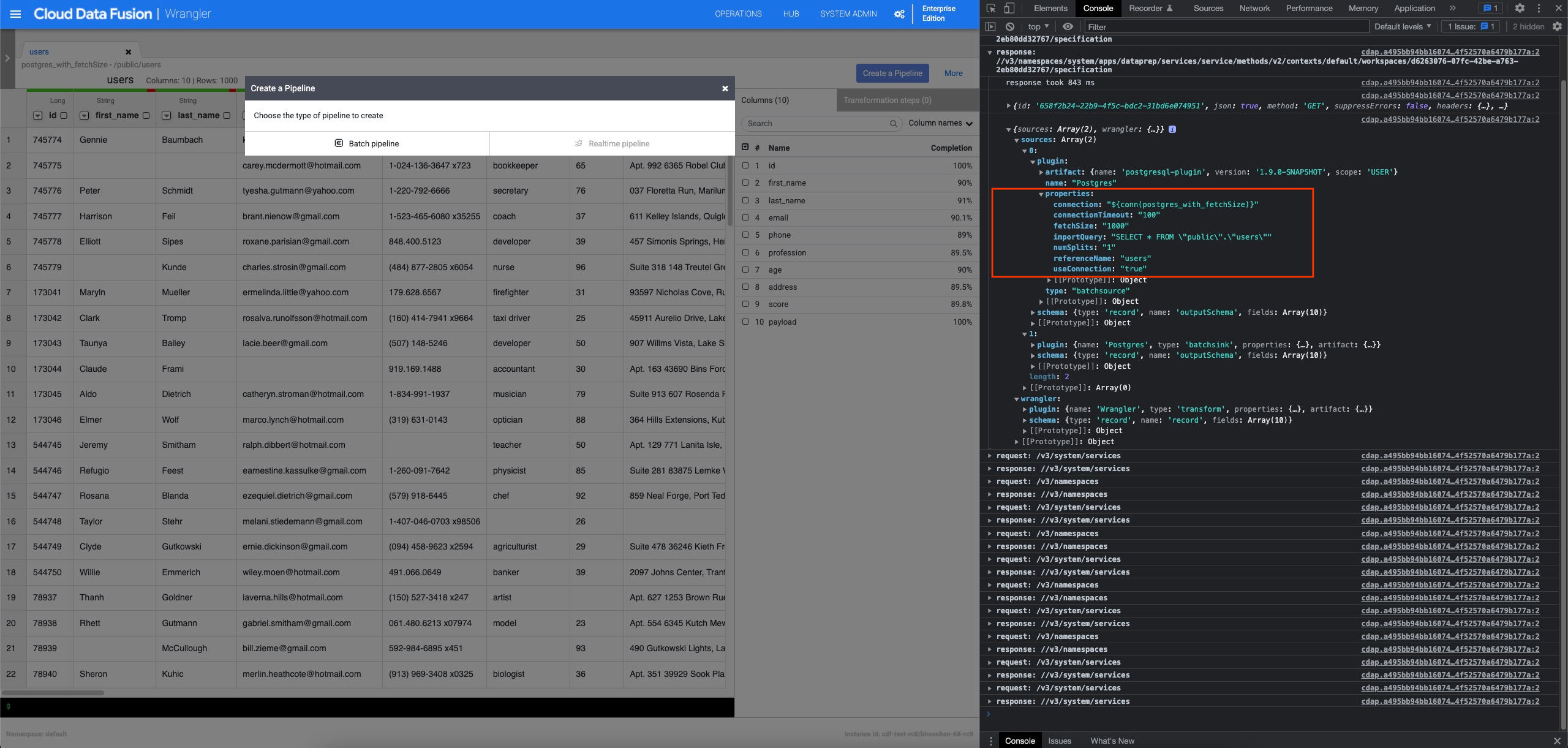Show the console sidebar panel icon
Screen dimensions: 1568x748
click(x=990, y=26)
